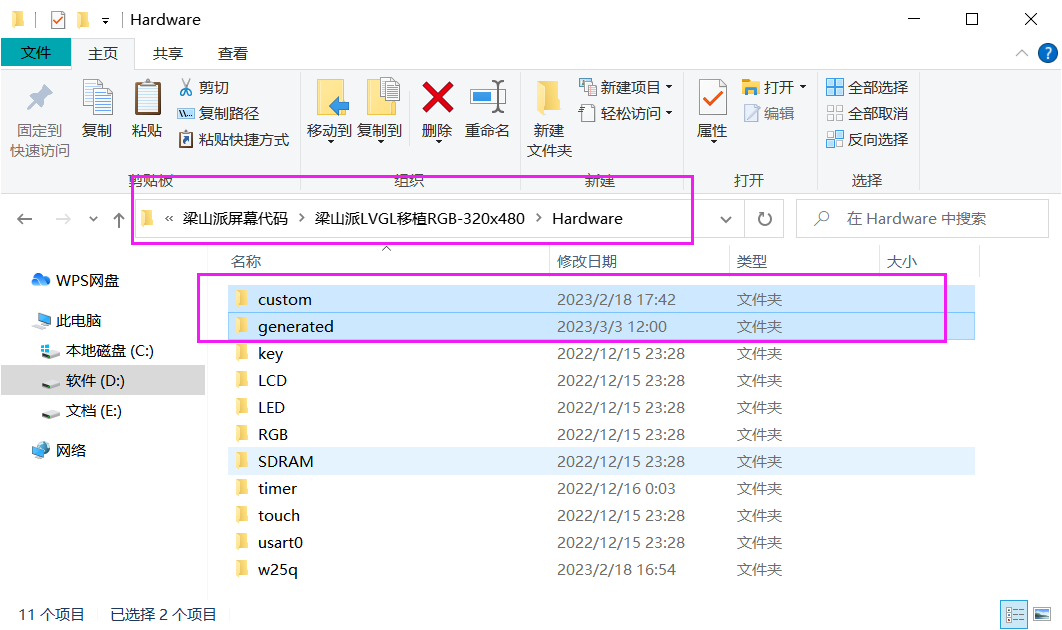Viewport: 1062px width, 630px height.
Task: Click the 粘贴 clipboard icon
Action: [x=147, y=98]
